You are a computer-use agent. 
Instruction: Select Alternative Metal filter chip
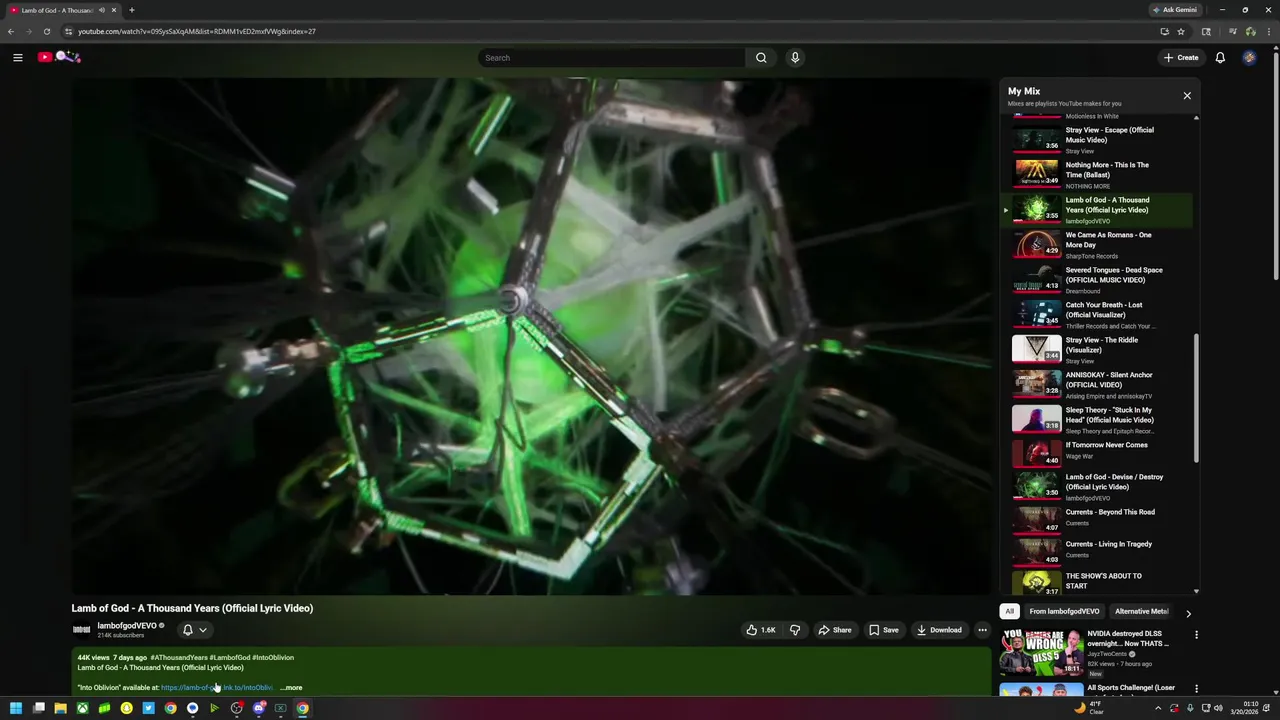[x=1142, y=612]
